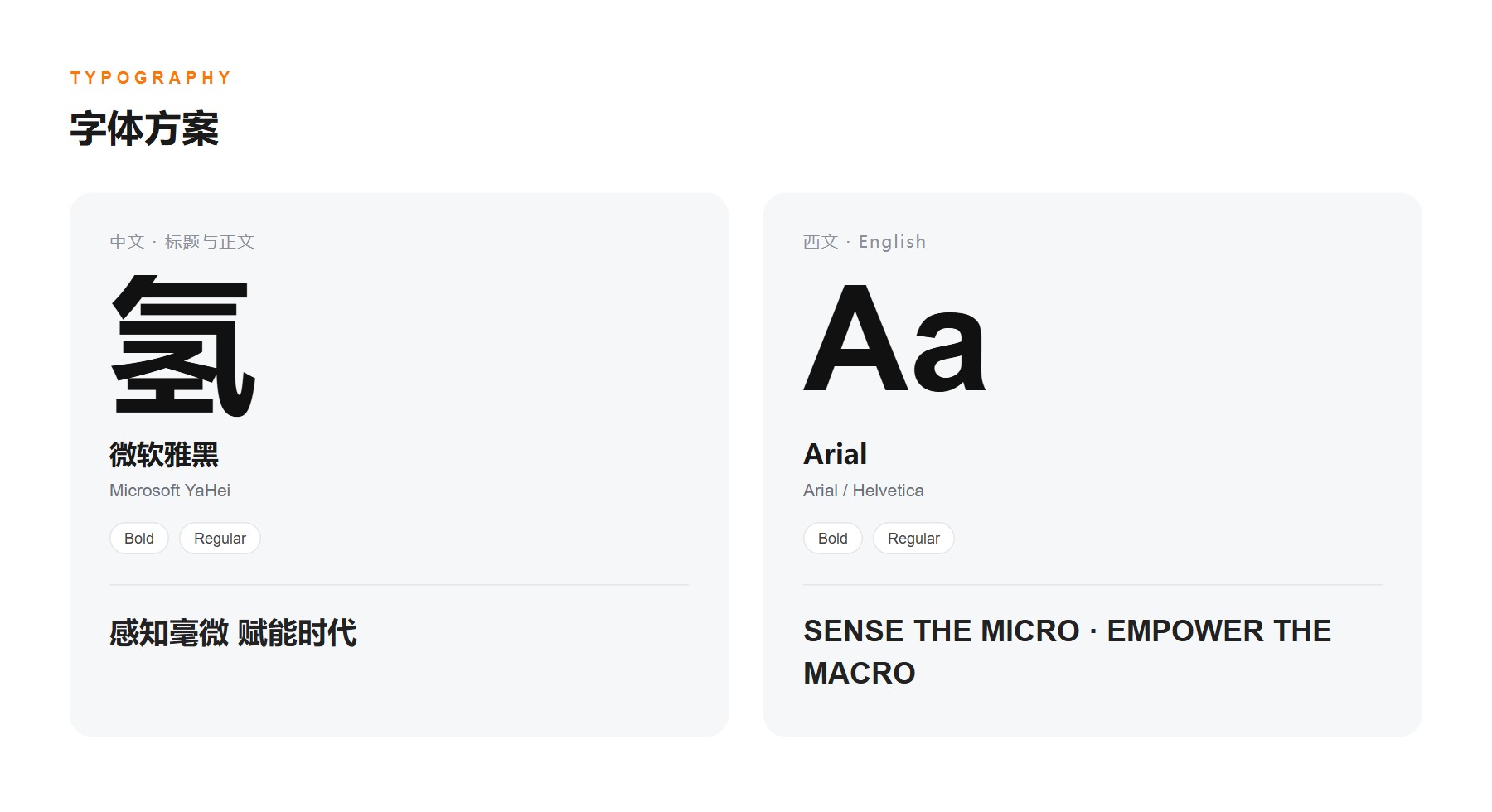The image size is (1492, 812).
Task: Click the Bold pill under Microsoft YaHei
Action: coord(139,539)
